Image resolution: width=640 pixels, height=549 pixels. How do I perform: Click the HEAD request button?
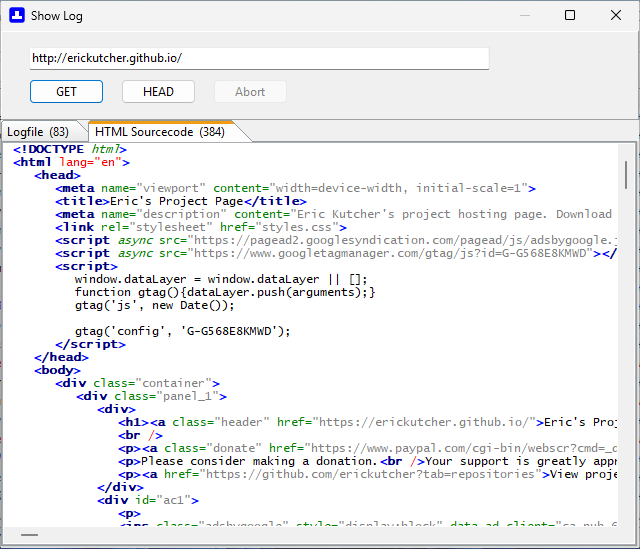(158, 91)
